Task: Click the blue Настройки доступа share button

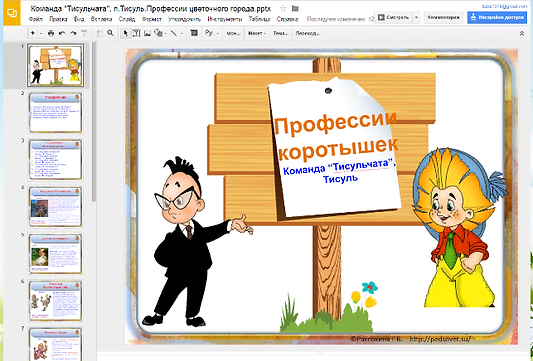Action: 497,17
